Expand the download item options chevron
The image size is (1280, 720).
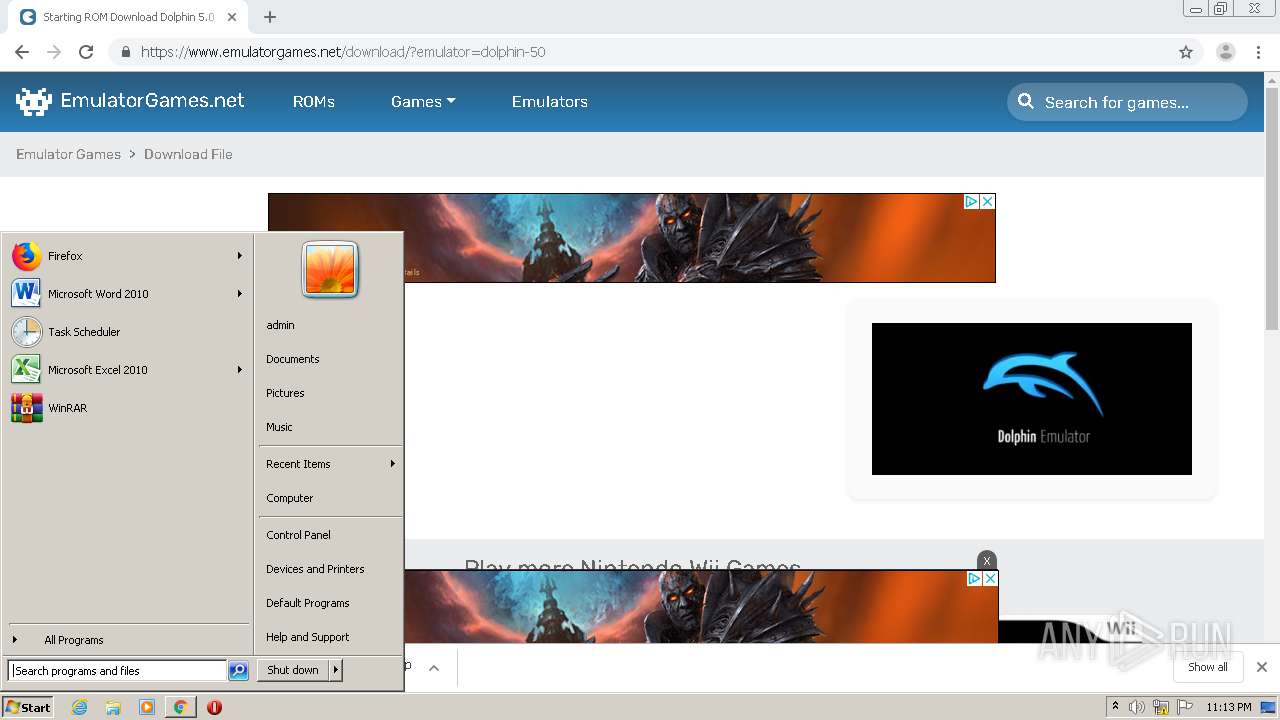coord(434,667)
